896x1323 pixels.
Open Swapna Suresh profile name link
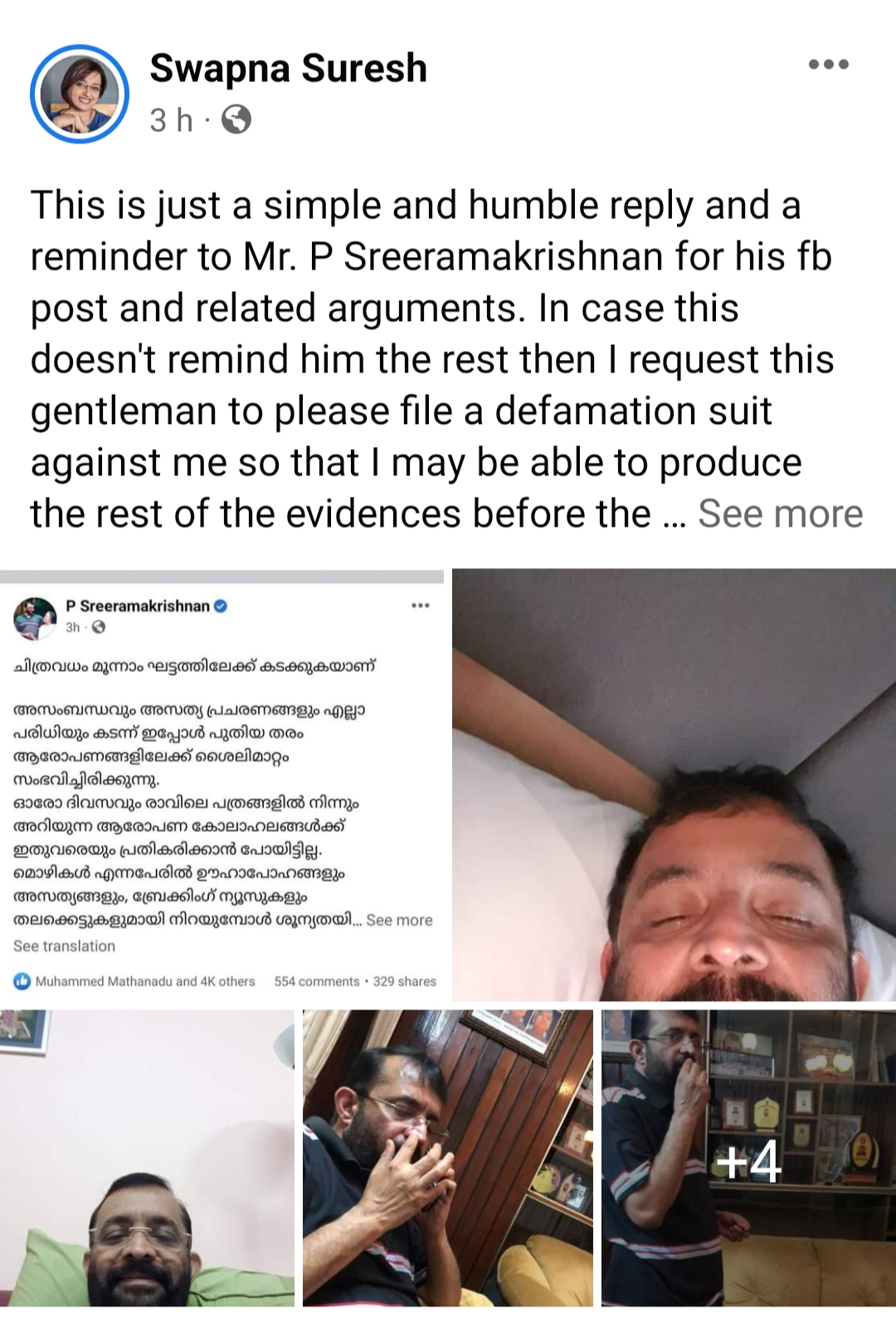click(288, 68)
